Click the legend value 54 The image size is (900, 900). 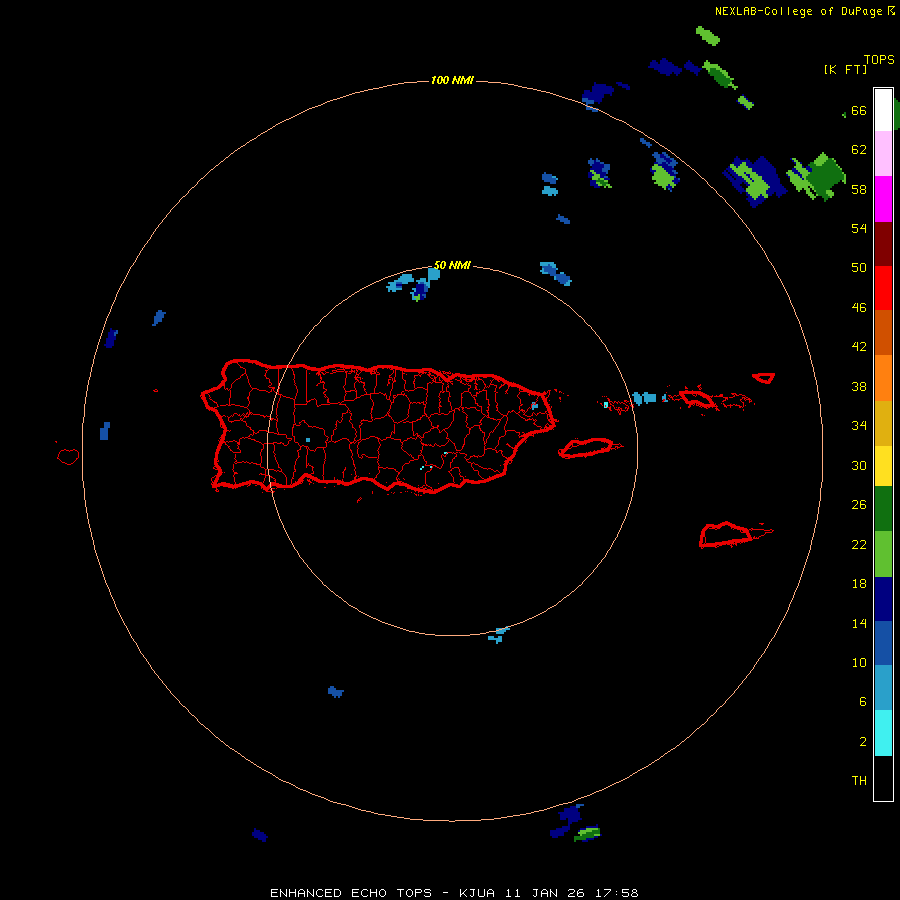859,228
